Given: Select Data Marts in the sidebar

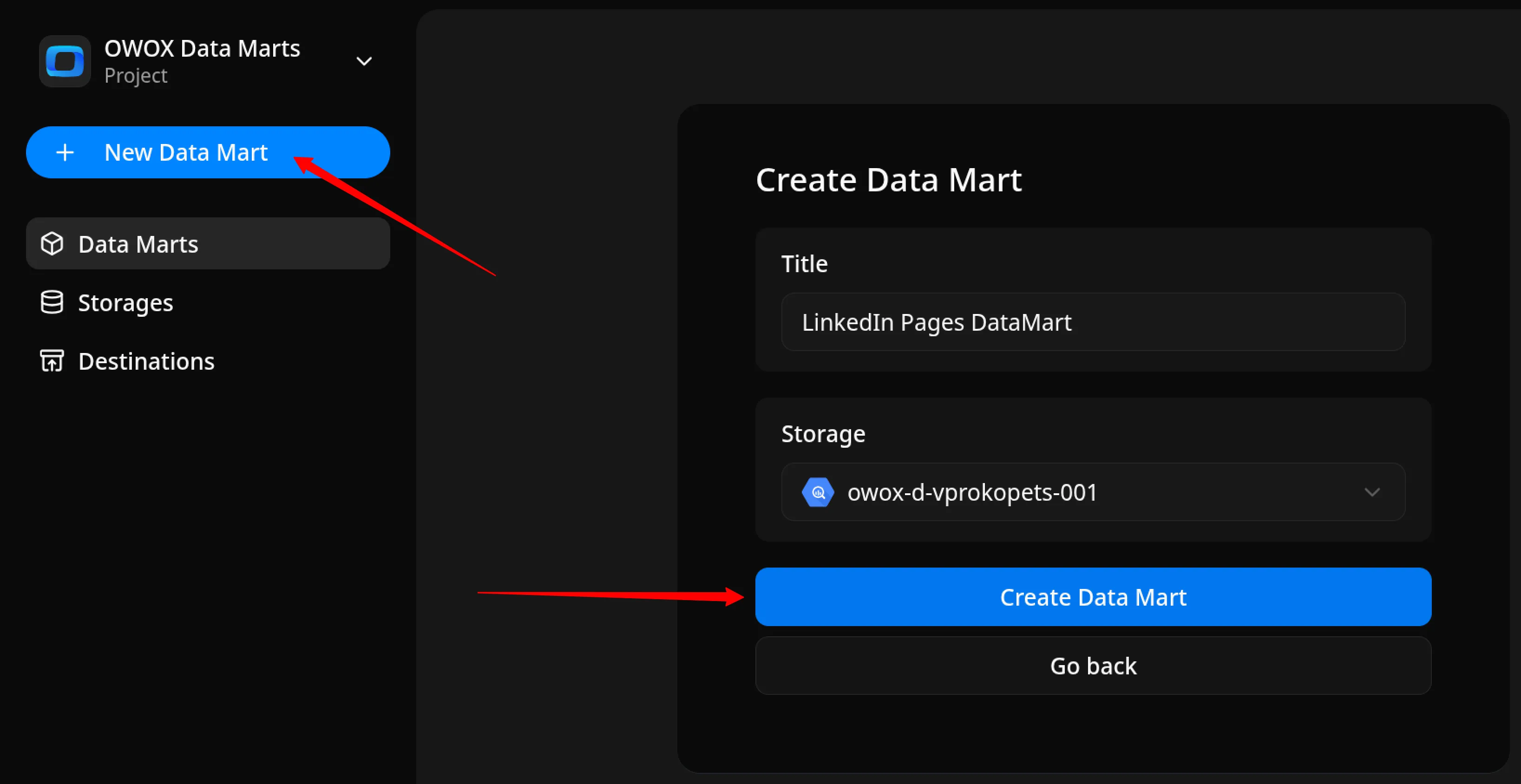Looking at the screenshot, I should pyautogui.click(x=138, y=243).
